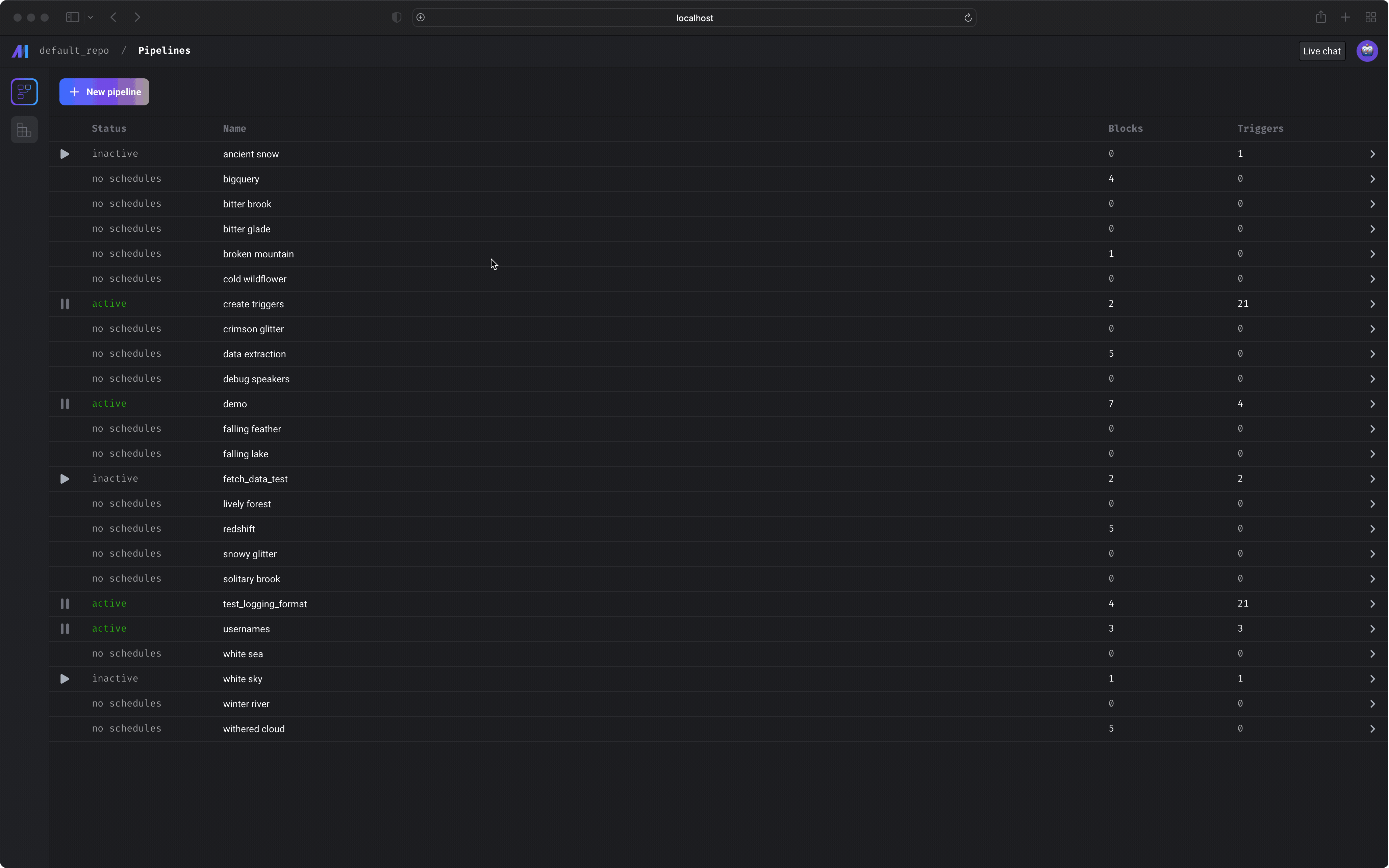Click the browser reload icon
The width and height of the screenshot is (1389, 868).
tap(968, 18)
